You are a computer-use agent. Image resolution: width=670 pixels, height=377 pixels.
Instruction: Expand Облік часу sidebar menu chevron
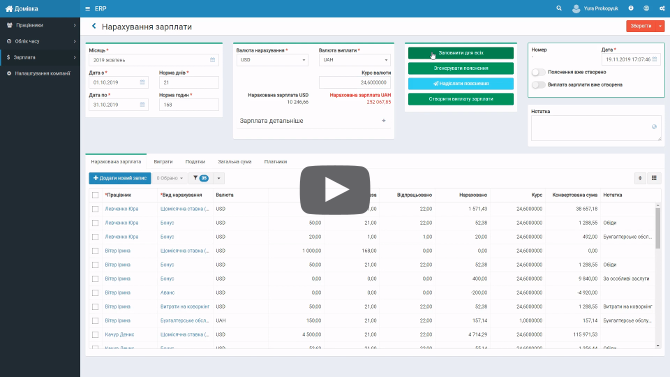tap(75, 41)
